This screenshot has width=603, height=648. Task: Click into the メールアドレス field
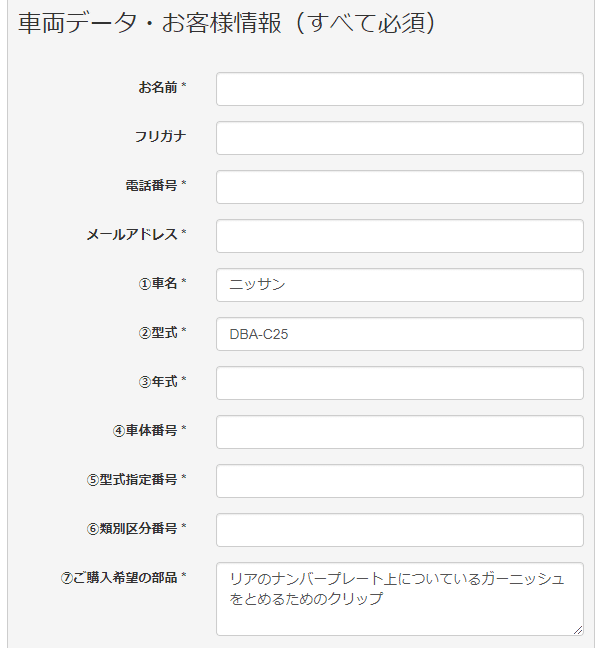(399, 236)
